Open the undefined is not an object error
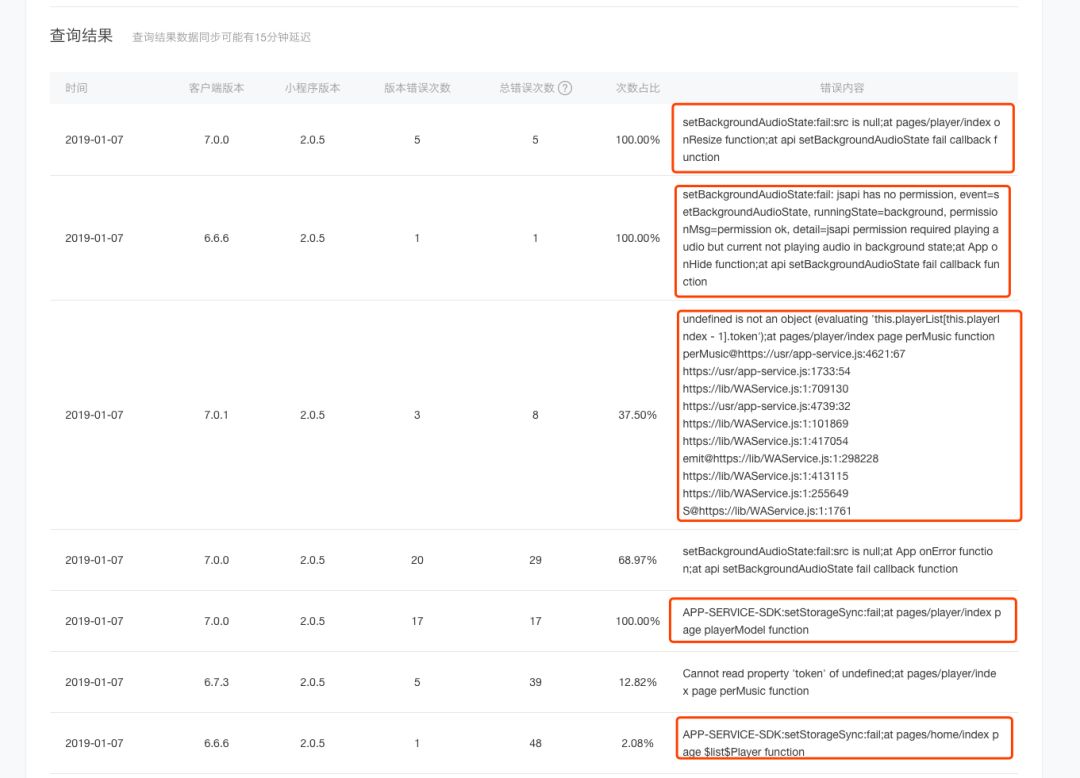Screen dimensions: 1080x778 click(x=842, y=415)
